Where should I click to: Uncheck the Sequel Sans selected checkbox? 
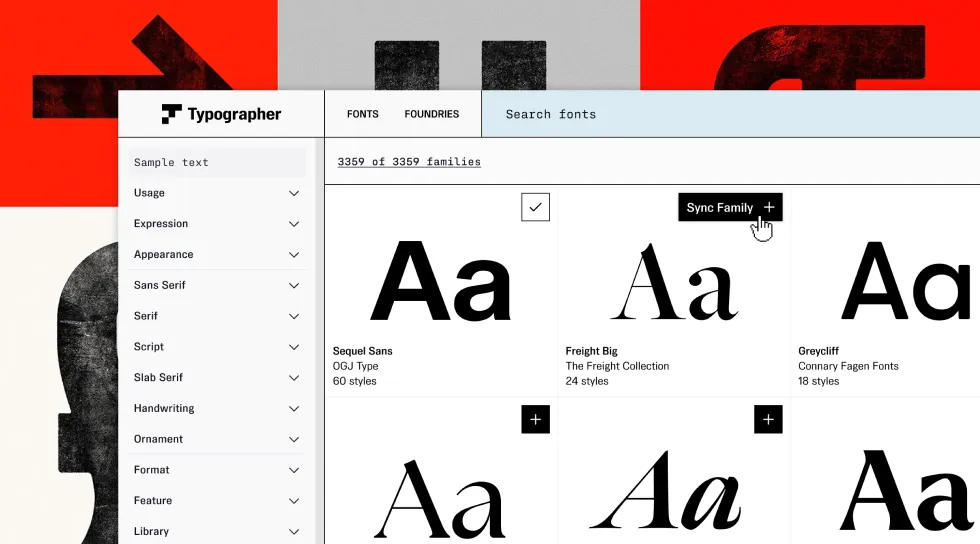pos(535,207)
